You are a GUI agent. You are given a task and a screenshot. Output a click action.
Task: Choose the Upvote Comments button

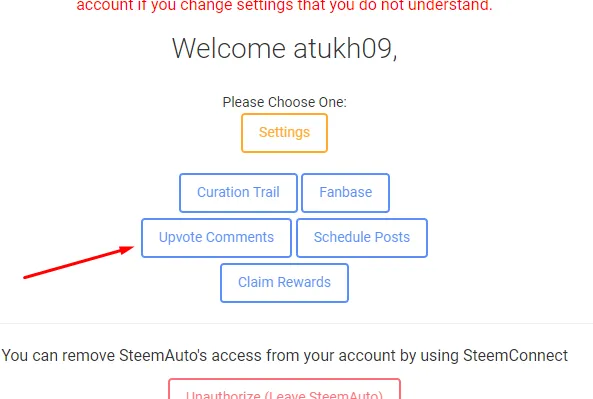(x=216, y=238)
